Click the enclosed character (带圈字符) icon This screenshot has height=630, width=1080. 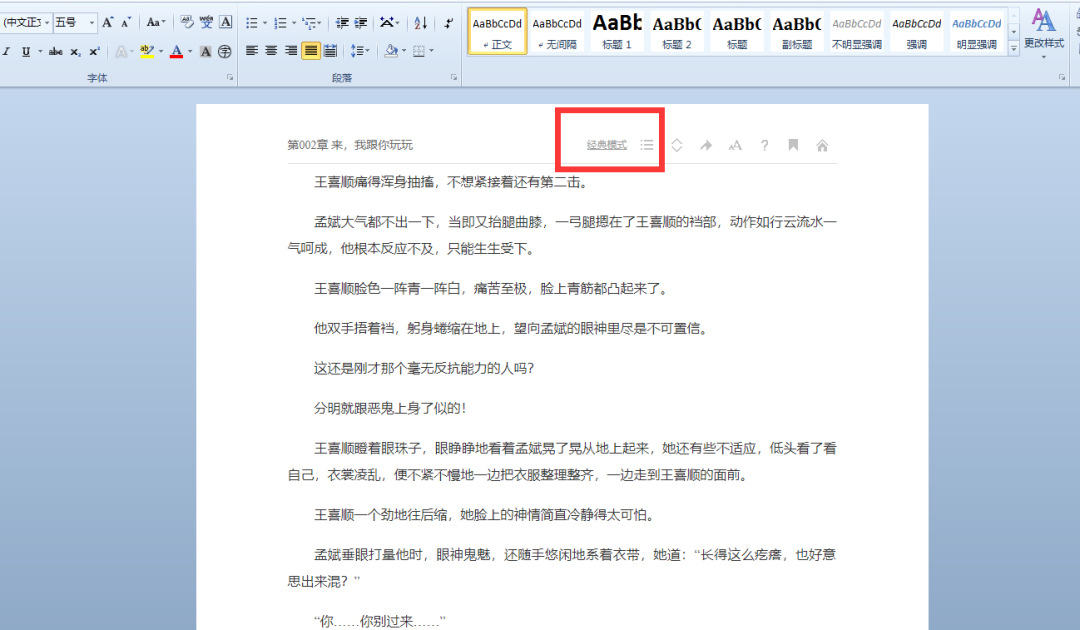pos(227,52)
